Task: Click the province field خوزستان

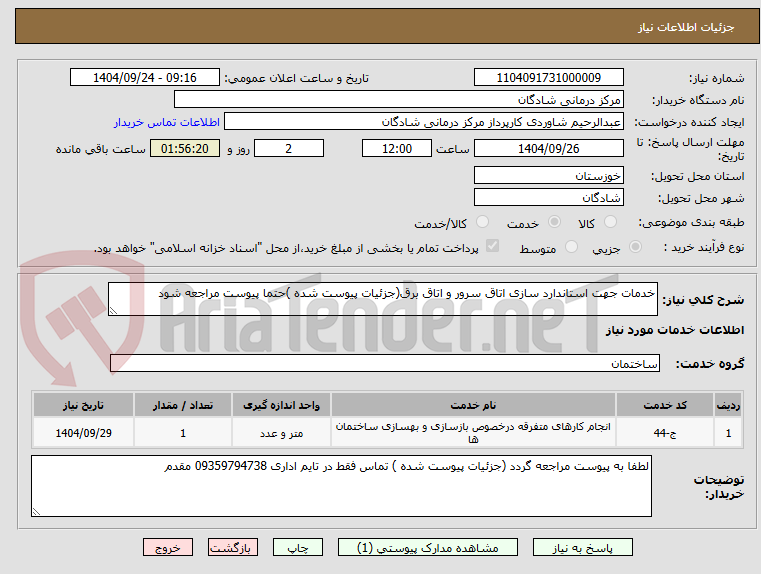Action: [548, 176]
